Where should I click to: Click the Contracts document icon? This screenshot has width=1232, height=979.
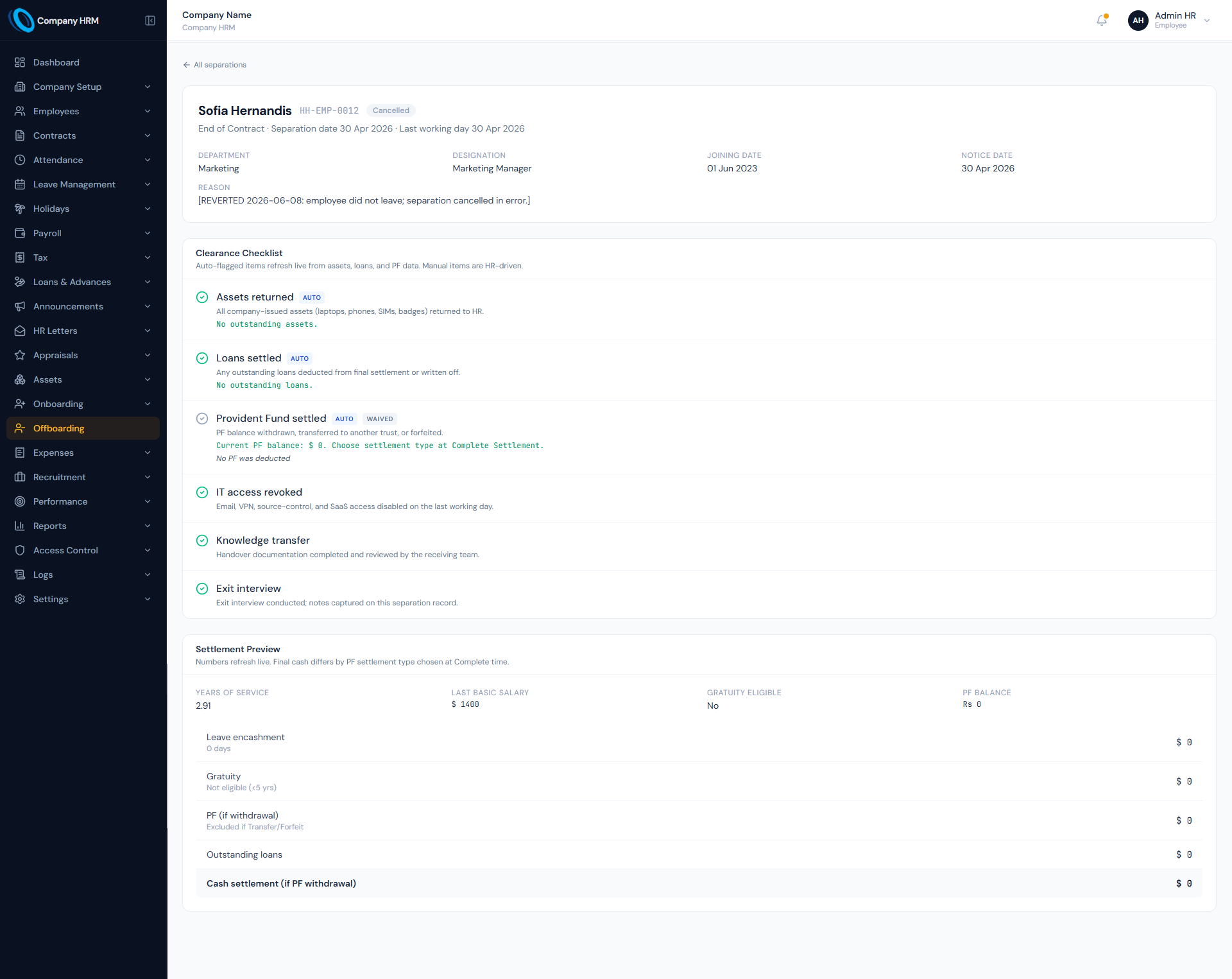20,135
